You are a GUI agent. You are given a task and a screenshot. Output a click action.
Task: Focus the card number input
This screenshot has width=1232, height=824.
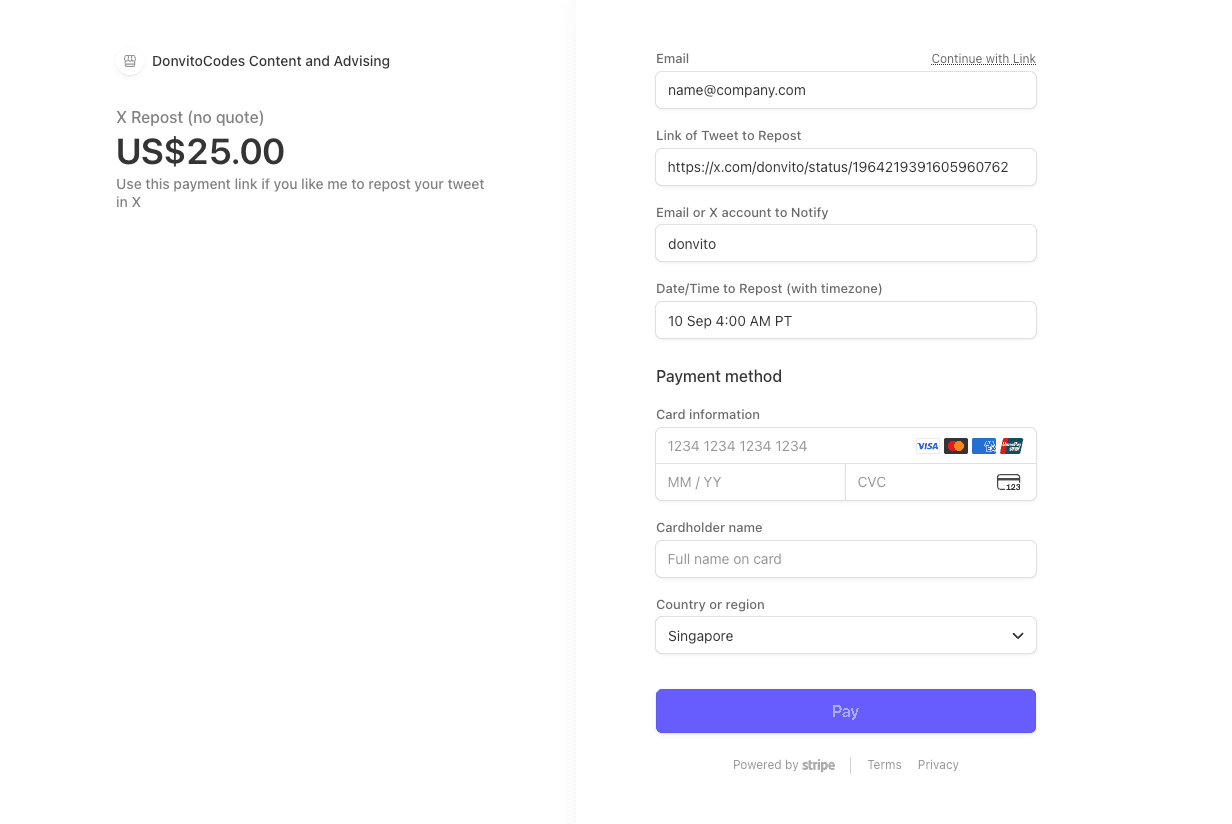[780, 446]
